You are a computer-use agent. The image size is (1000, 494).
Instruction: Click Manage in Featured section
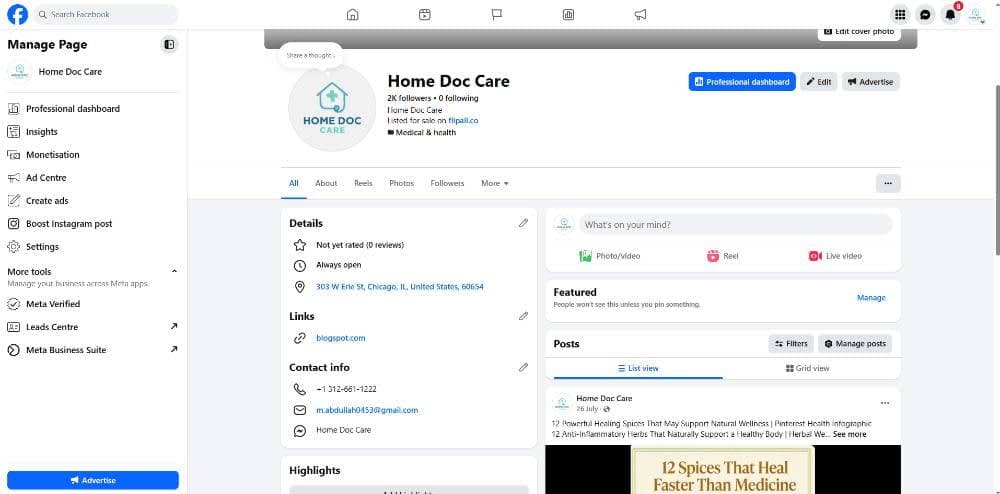point(871,298)
